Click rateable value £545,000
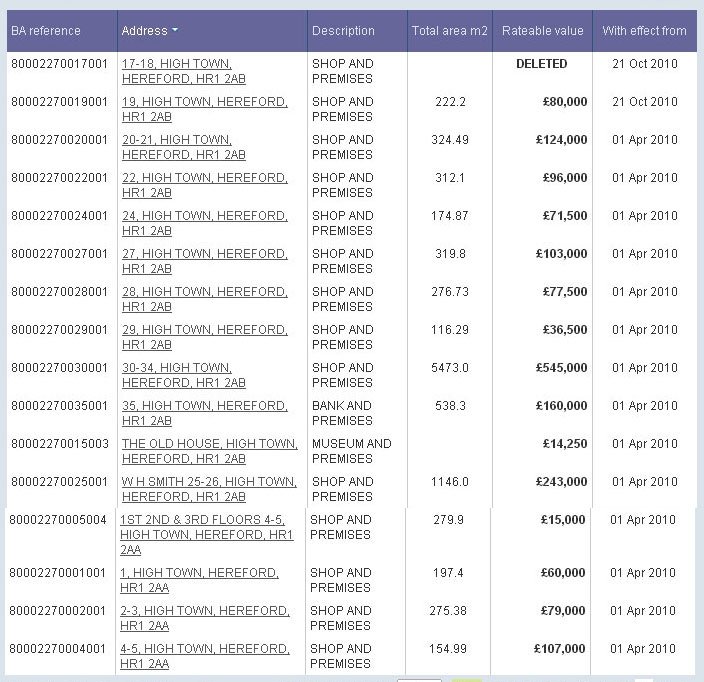Viewport: 704px width, 682px height. click(x=562, y=368)
